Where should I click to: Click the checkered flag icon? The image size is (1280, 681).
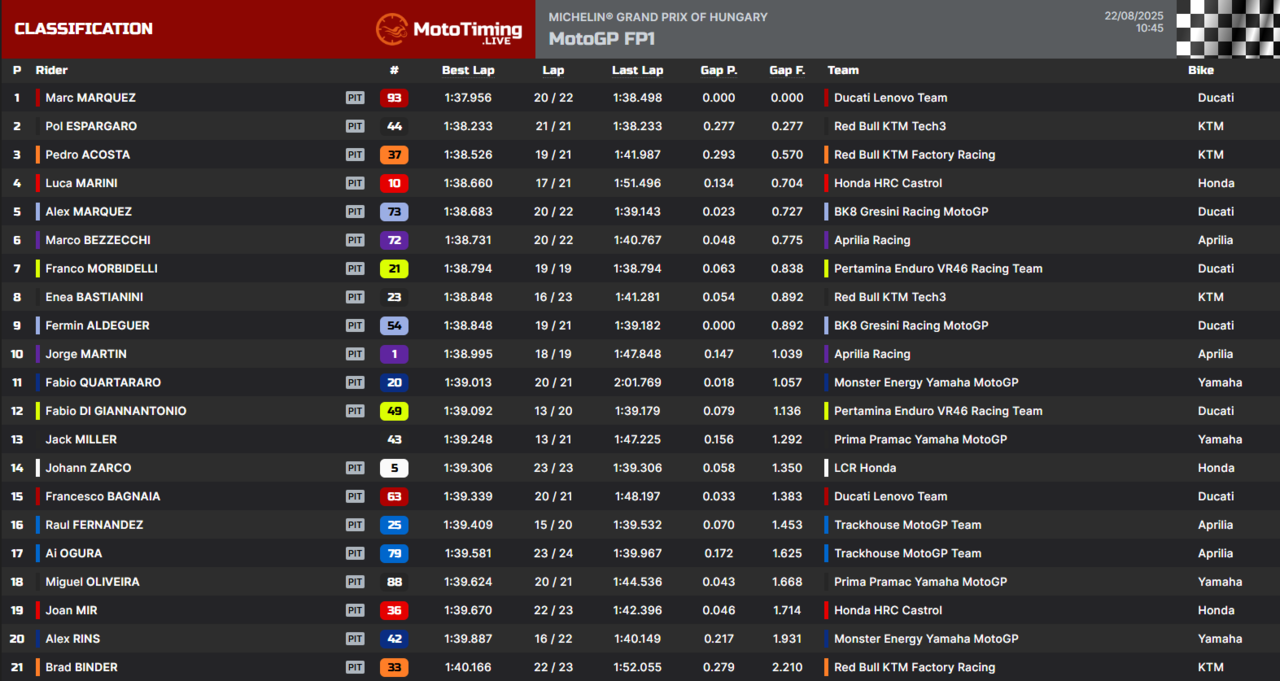coord(1228,29)
